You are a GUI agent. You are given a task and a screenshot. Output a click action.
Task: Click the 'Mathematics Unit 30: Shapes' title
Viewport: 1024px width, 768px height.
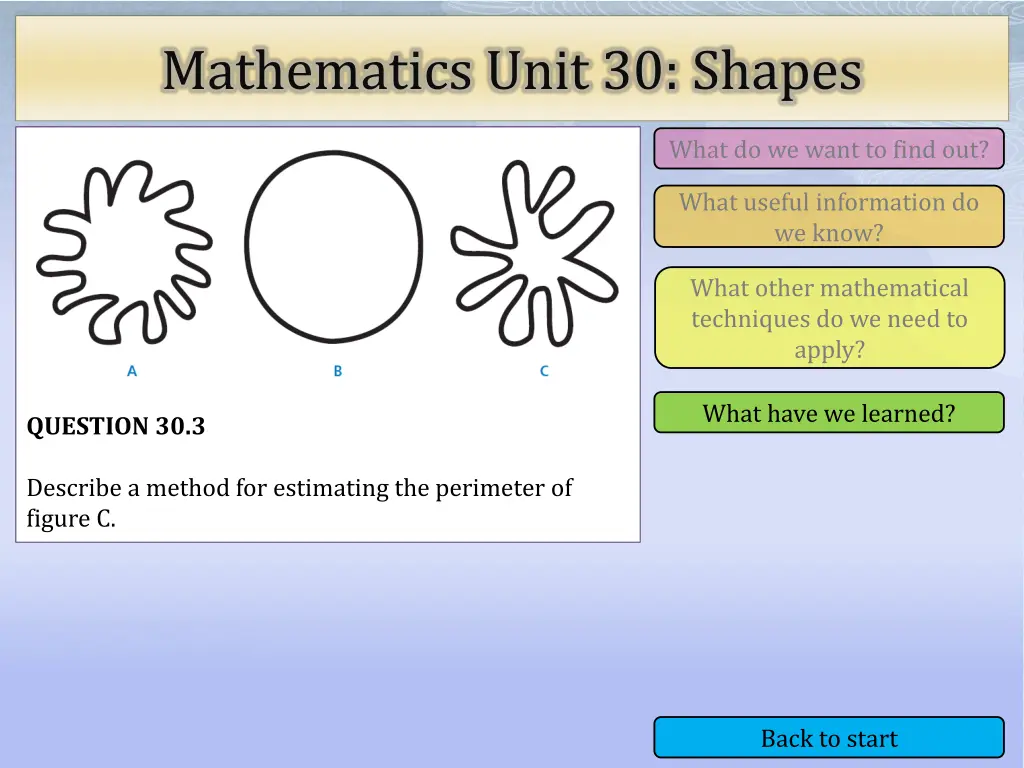pos(512,70)
